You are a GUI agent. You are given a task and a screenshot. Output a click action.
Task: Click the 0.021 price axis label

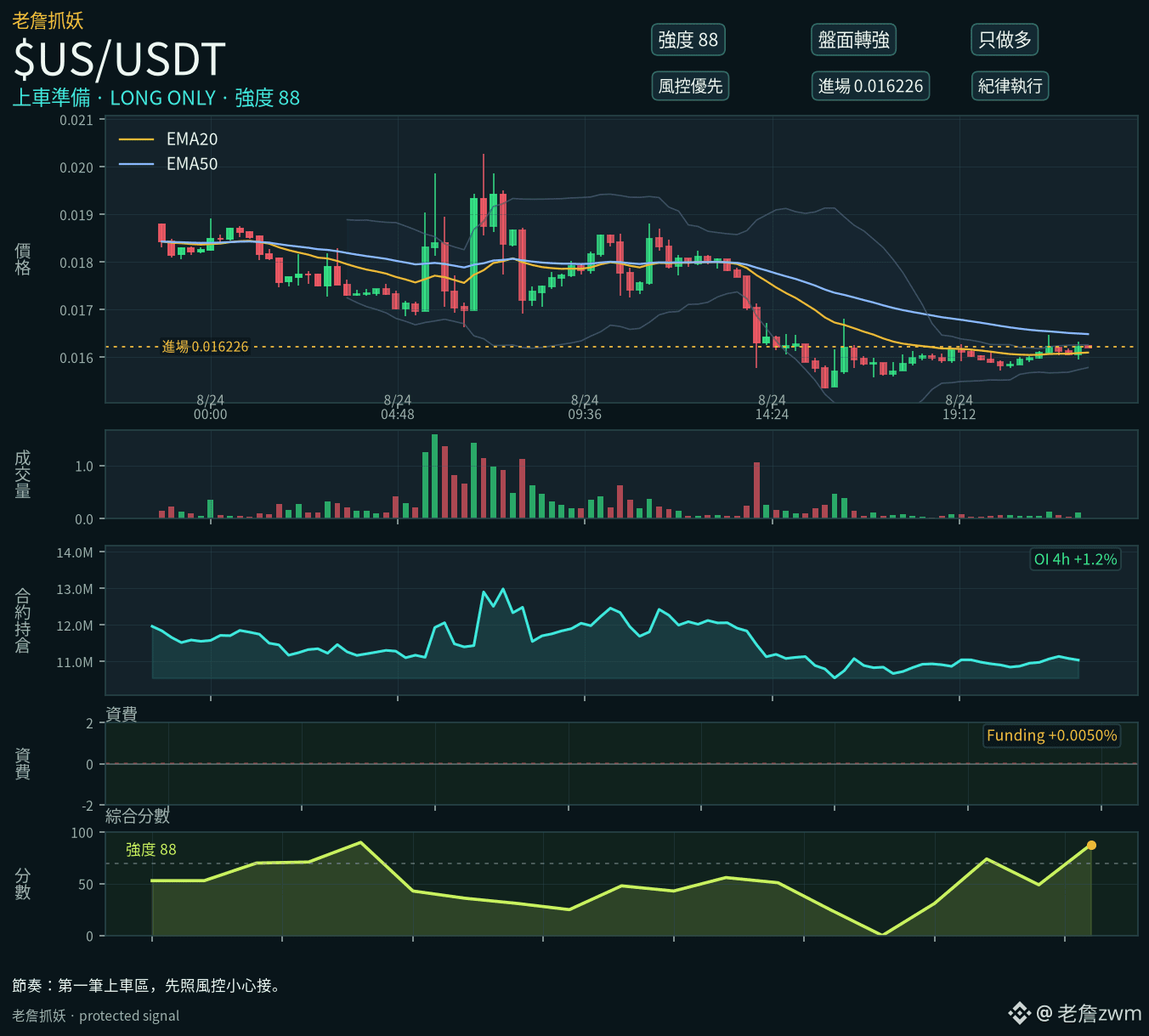click(76, 121)
